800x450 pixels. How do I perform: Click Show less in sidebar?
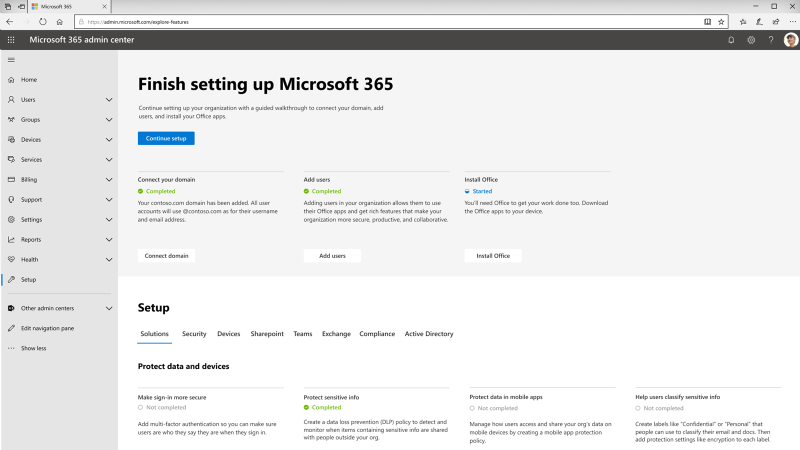tap(33, 348)
